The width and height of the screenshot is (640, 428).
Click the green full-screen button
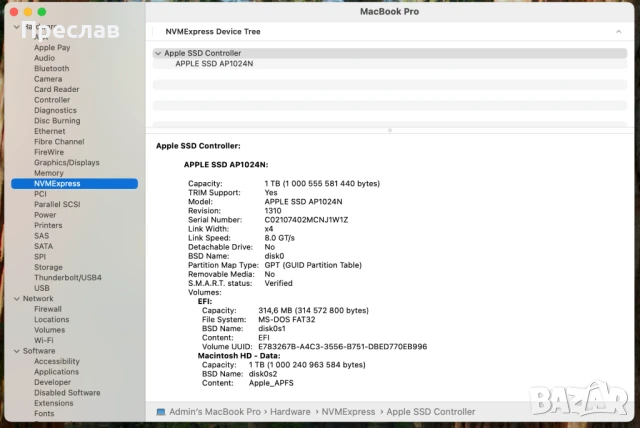pos(42,12)
